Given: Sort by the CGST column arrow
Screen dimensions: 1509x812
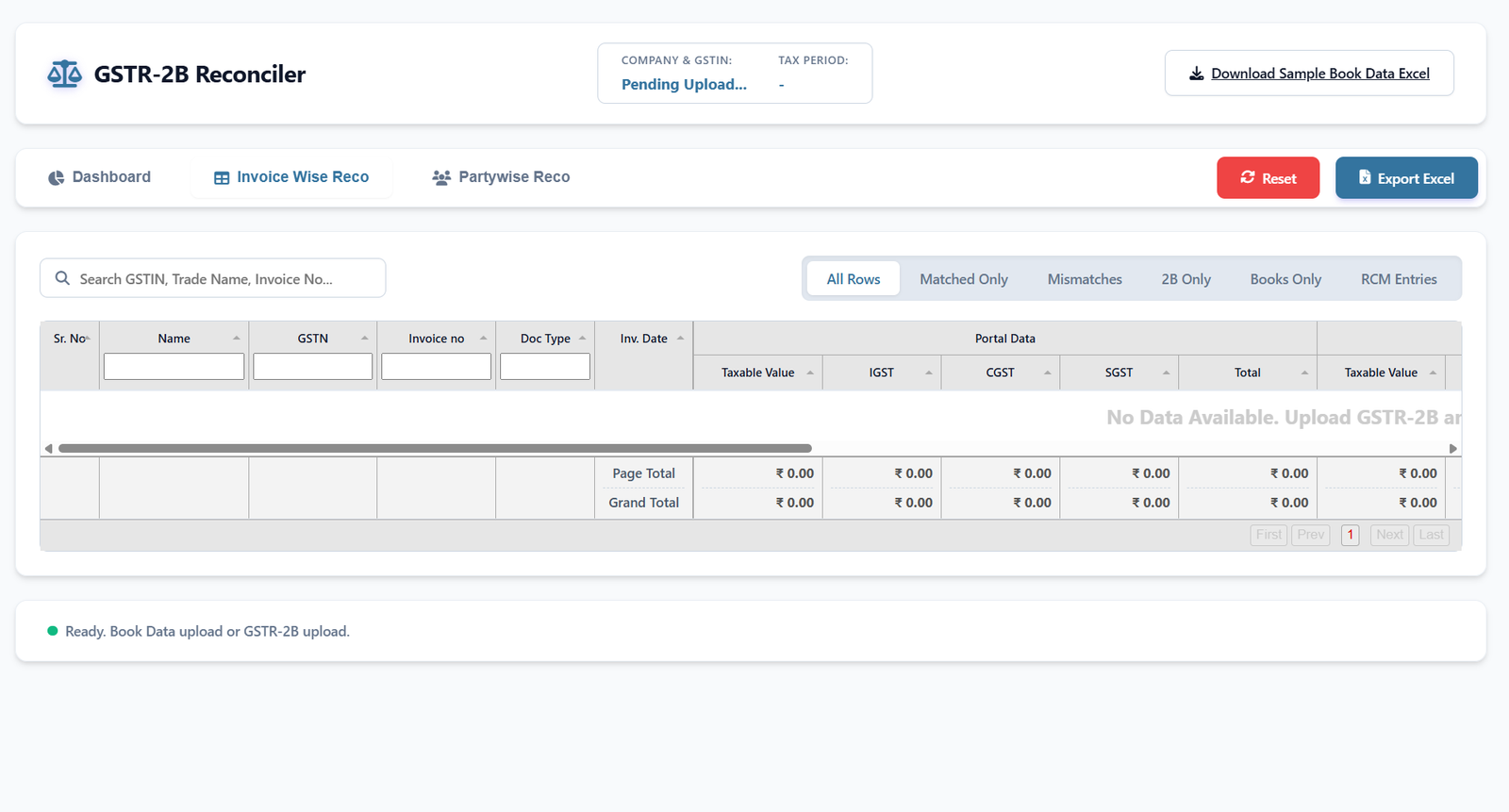Looking at the screenshot, I should 1048,373.
